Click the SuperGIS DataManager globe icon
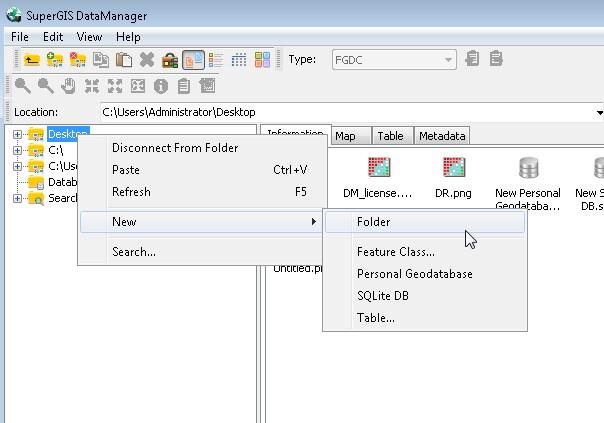 pos(14,15)
